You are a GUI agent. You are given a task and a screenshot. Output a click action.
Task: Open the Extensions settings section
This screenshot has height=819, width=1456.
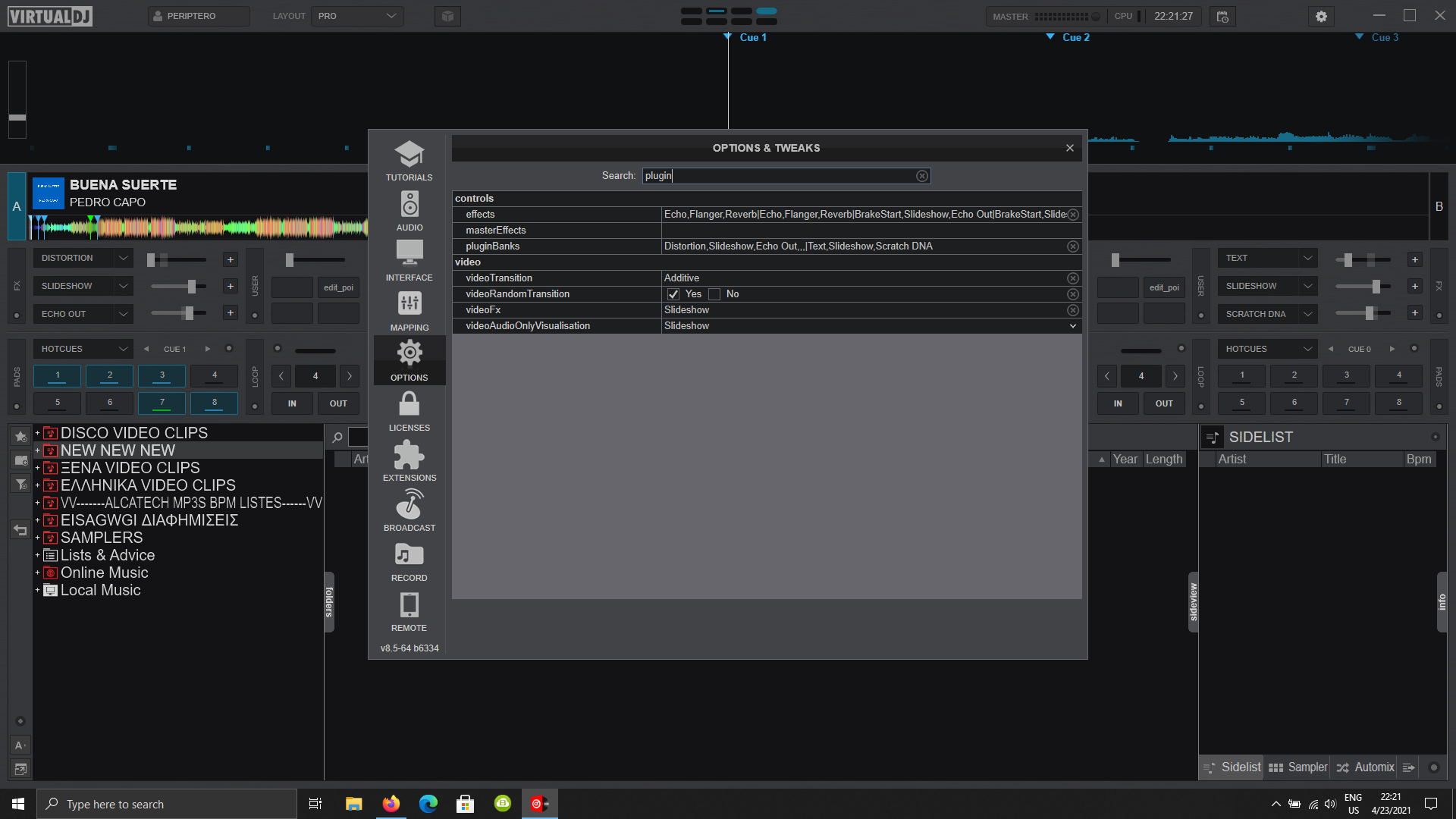click(409, 461)
